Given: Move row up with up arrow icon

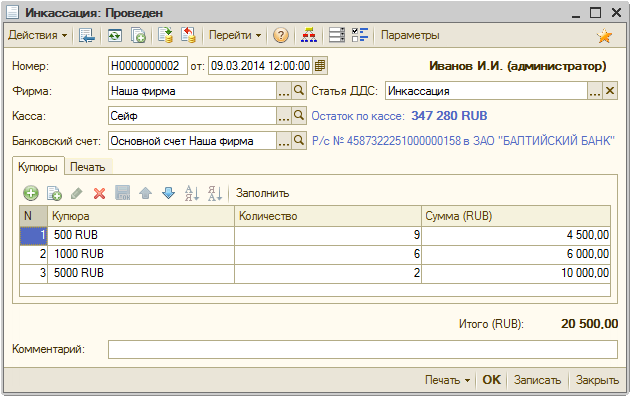Looking at the screenshot, I should [x=145, y=193].
